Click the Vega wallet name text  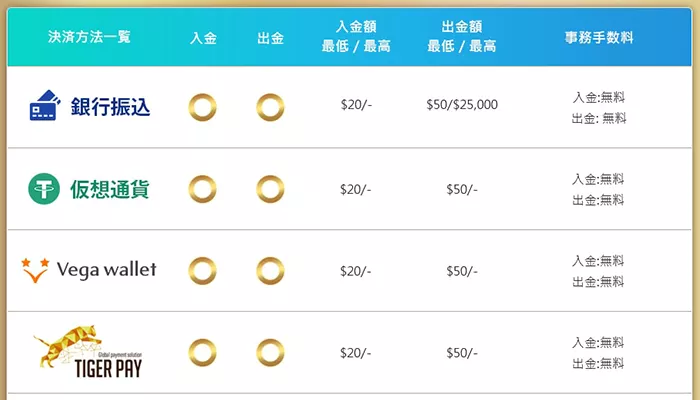click(106, 270)
